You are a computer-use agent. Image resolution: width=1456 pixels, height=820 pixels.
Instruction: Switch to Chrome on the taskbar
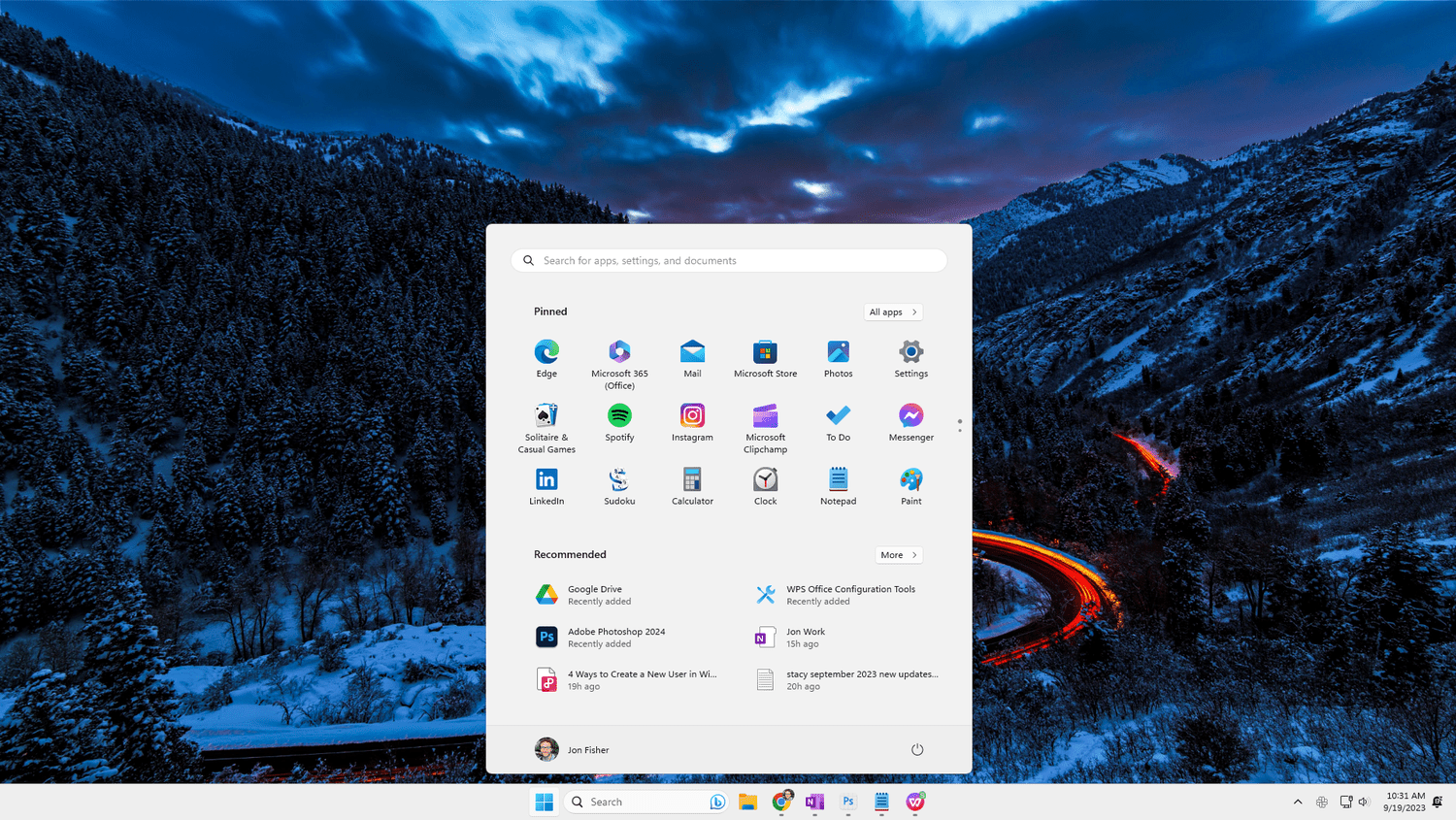[781, 802]
